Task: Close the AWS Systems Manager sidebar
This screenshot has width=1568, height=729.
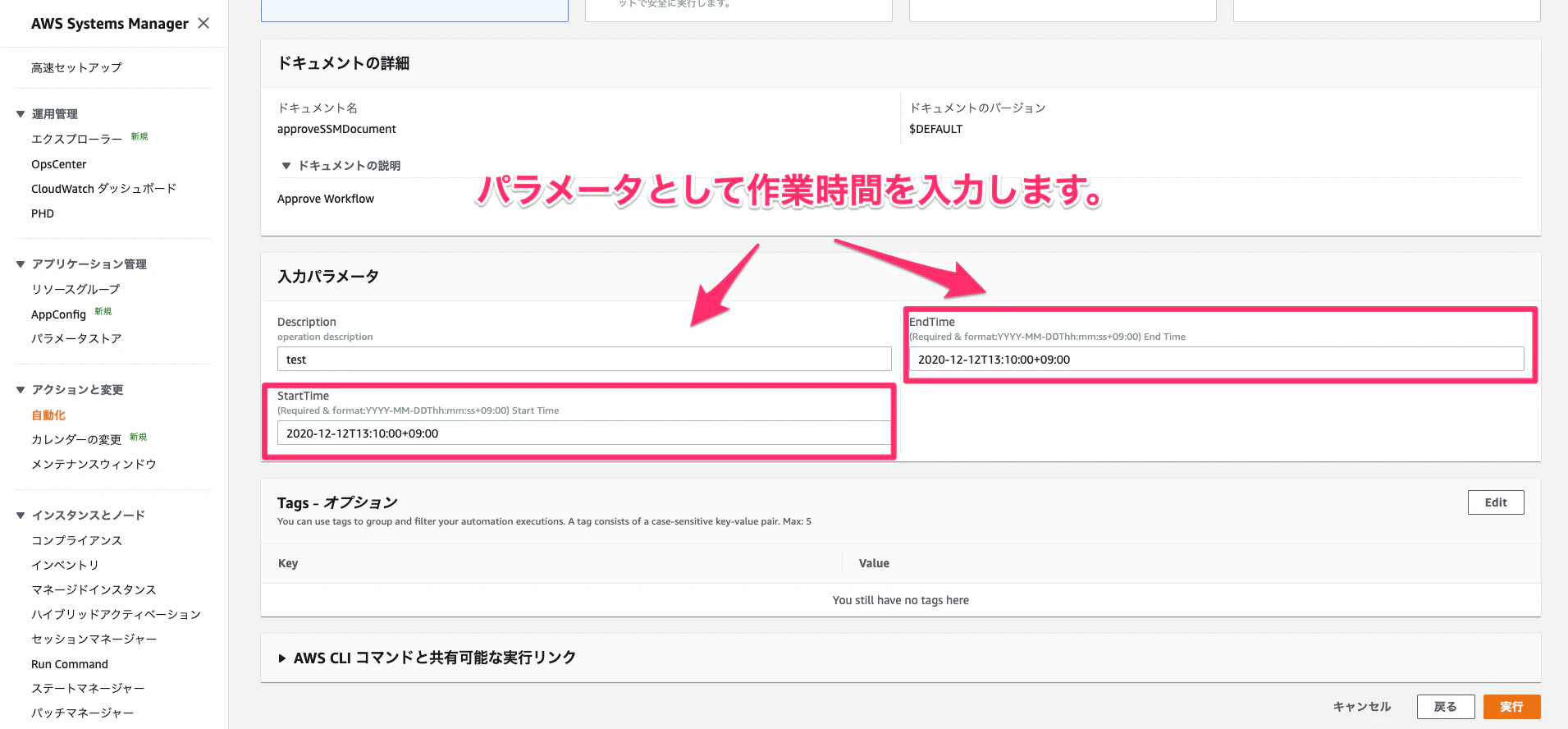Action: [203, 23]
